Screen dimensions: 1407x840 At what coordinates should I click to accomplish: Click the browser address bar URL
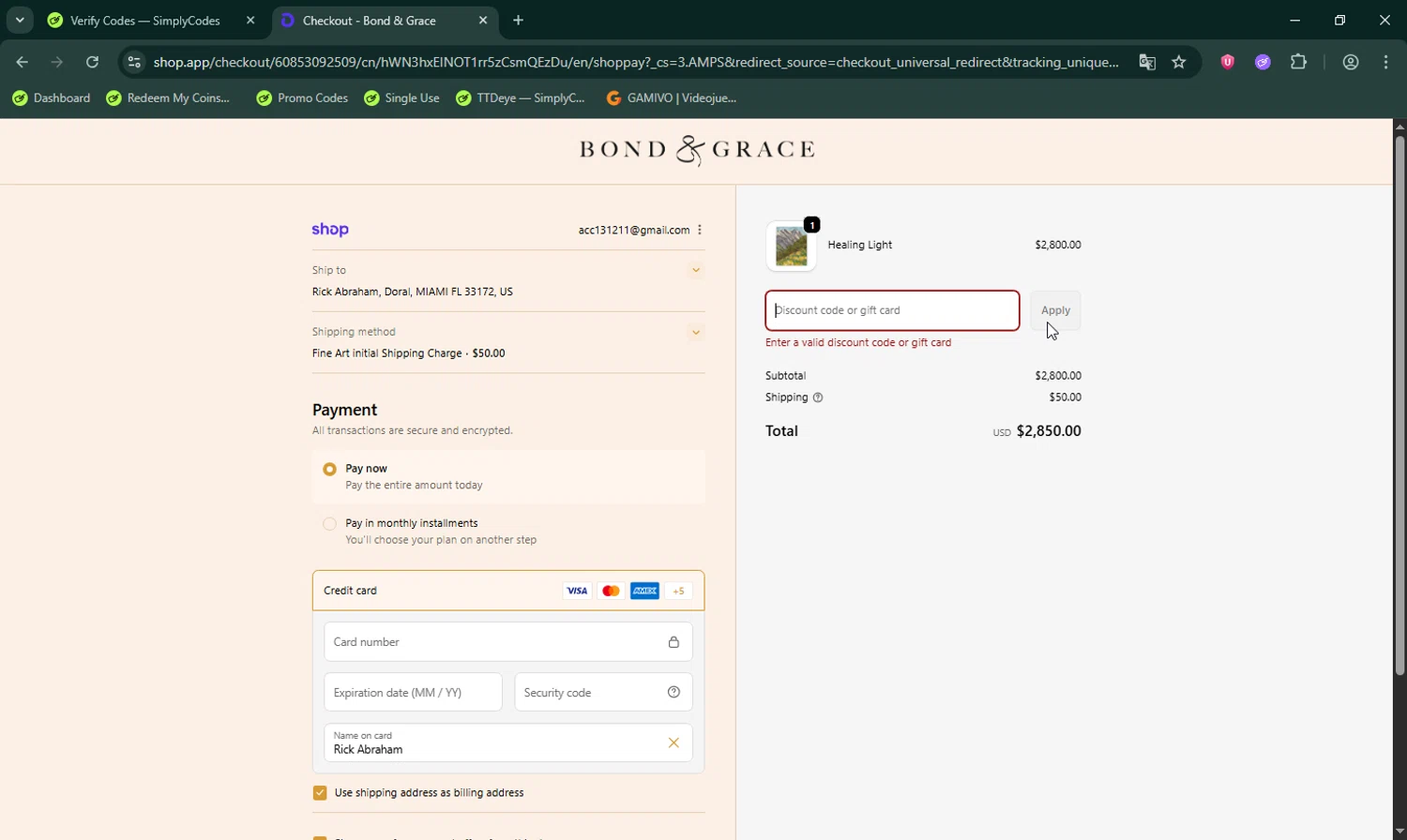click(636, 62)
